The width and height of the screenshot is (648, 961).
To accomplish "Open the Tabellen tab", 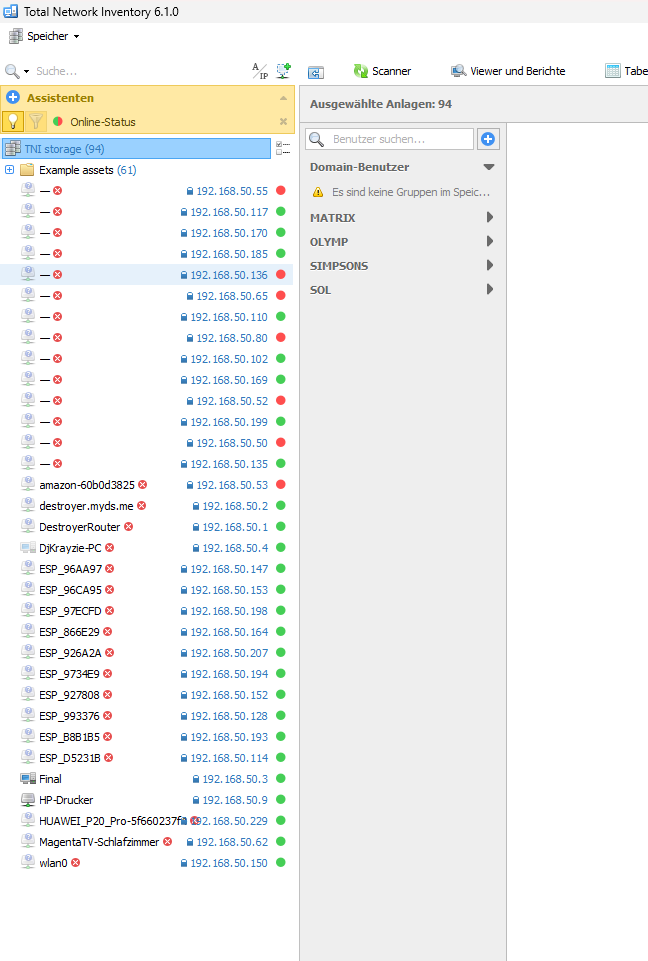I will [x=626, y=71].
